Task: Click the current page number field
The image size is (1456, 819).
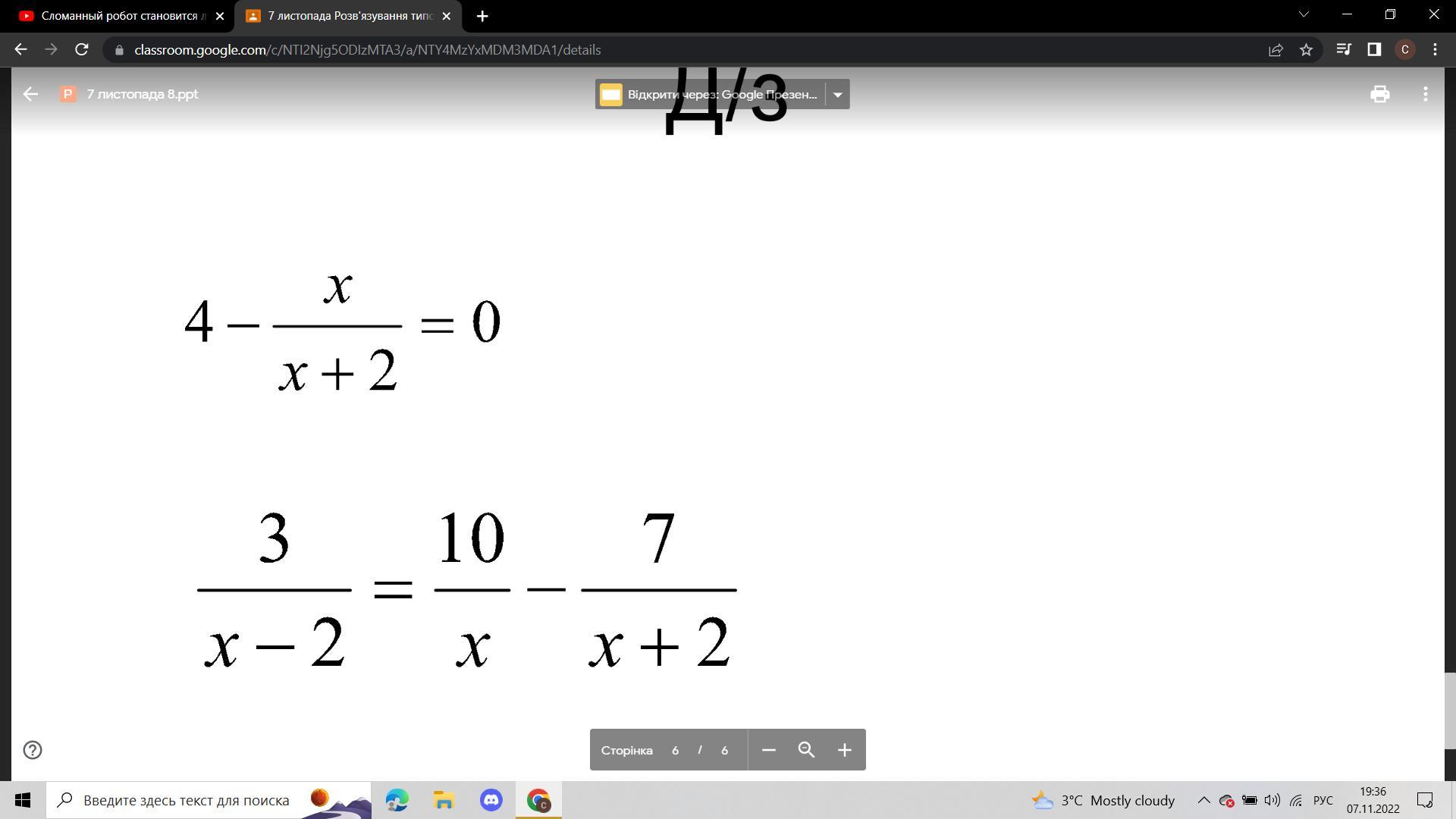Action: (675, 751)
